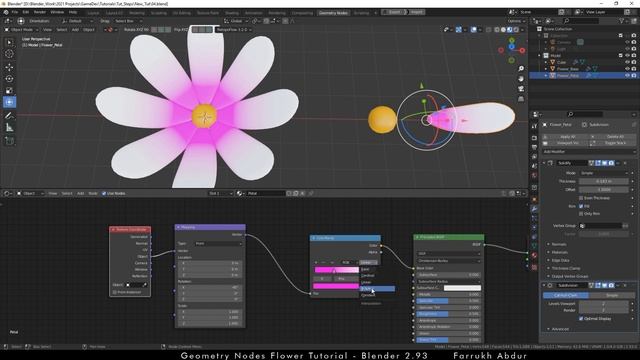
Task: Click Toggle Stack button
Action: [613, 143]
